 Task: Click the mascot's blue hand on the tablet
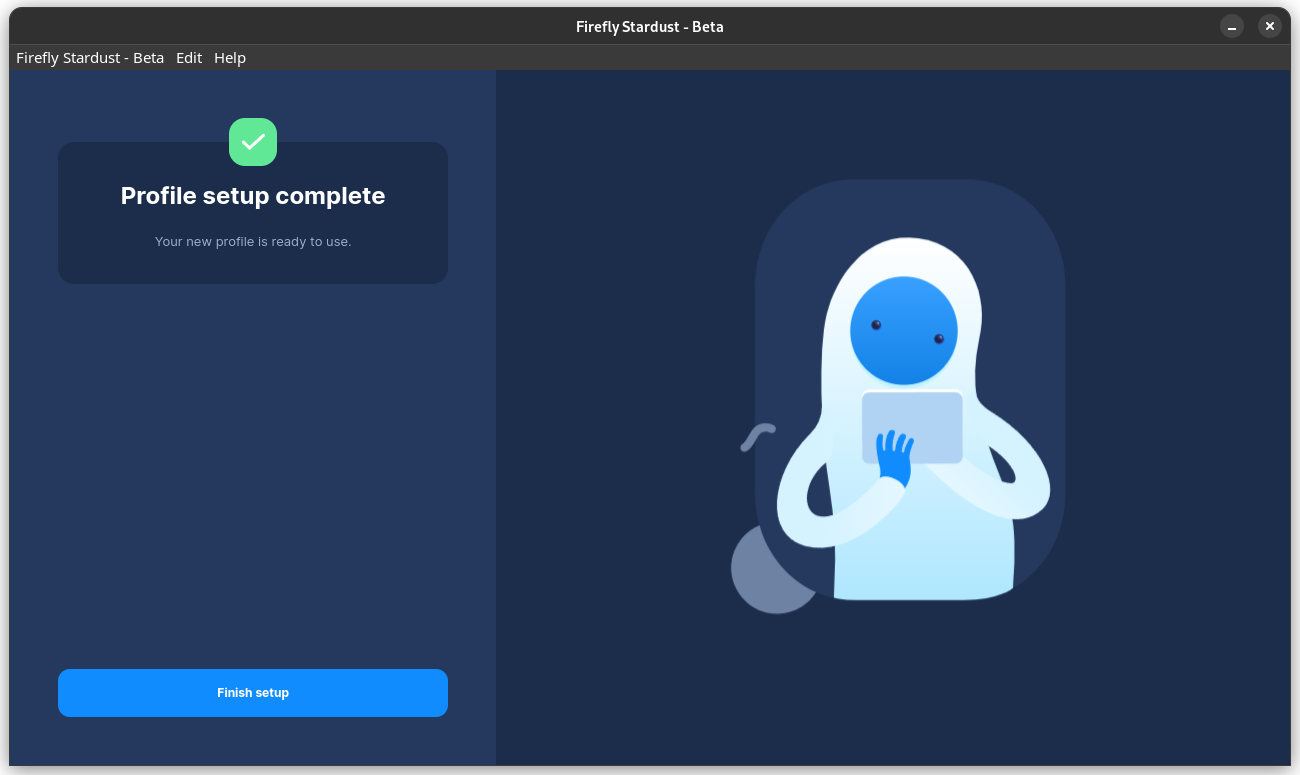pos(895,450)
